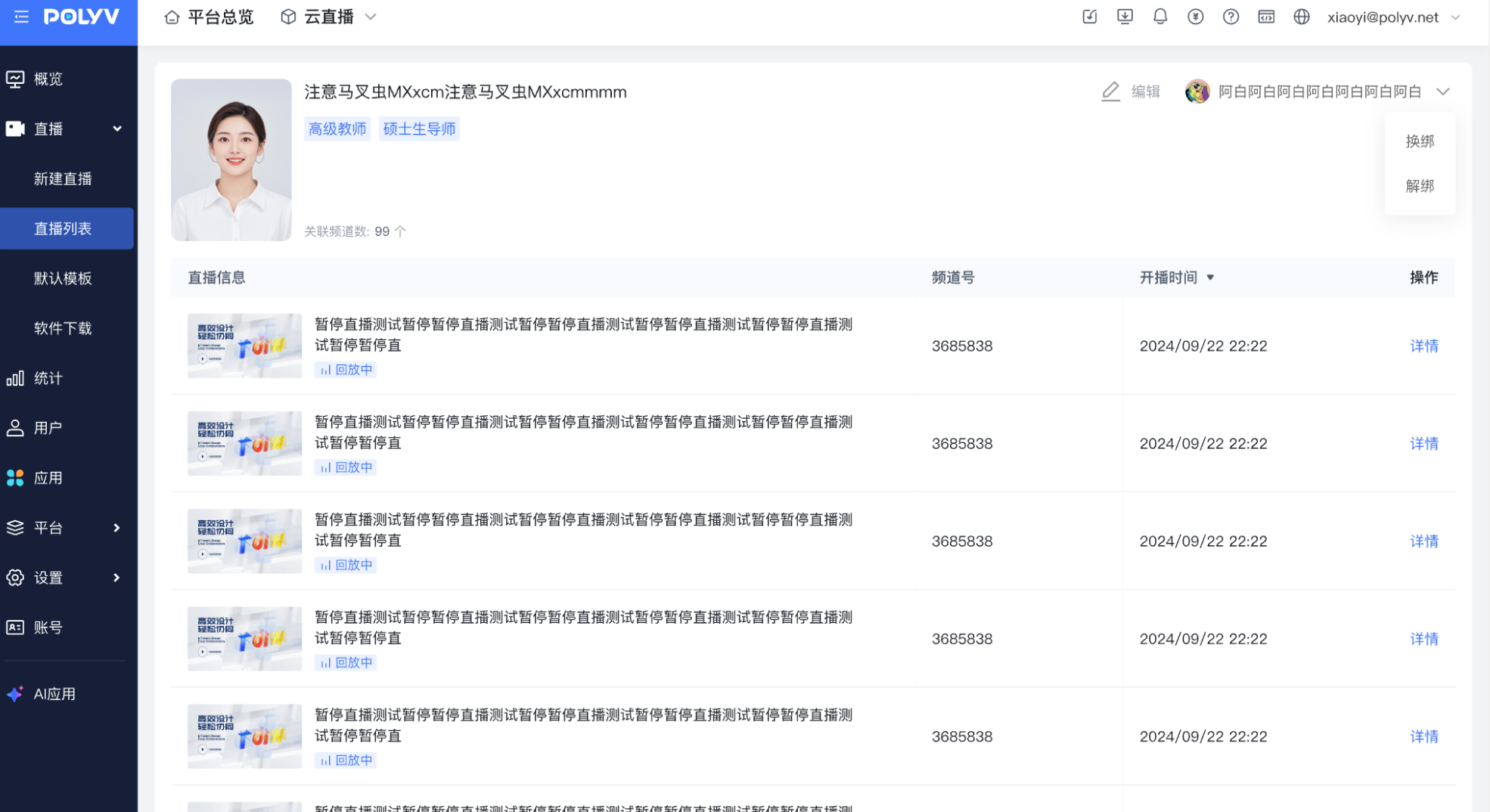Click the 回放中 status in the first row
Screen dimensions: 1490x812
pos(346,370)
